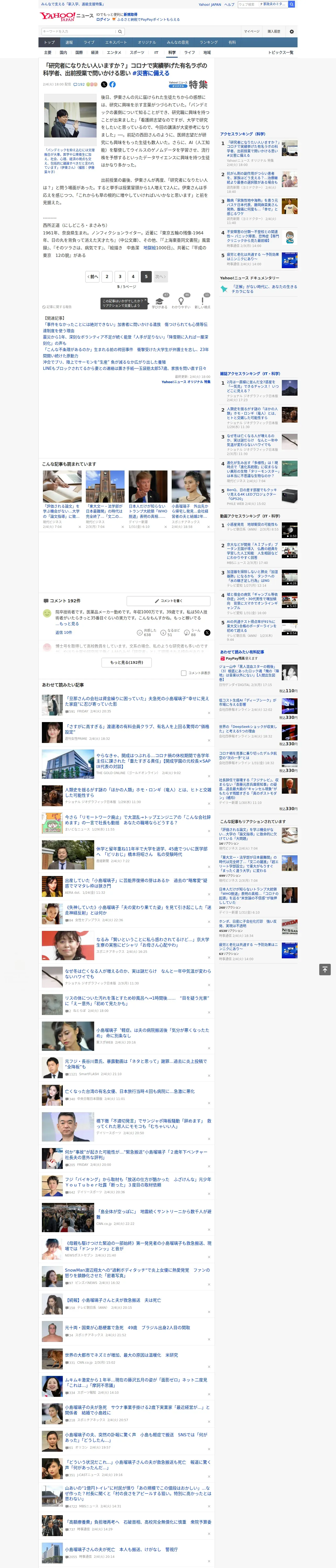Share the article on Facebook

pyautogui.click(x=112, y=85)
